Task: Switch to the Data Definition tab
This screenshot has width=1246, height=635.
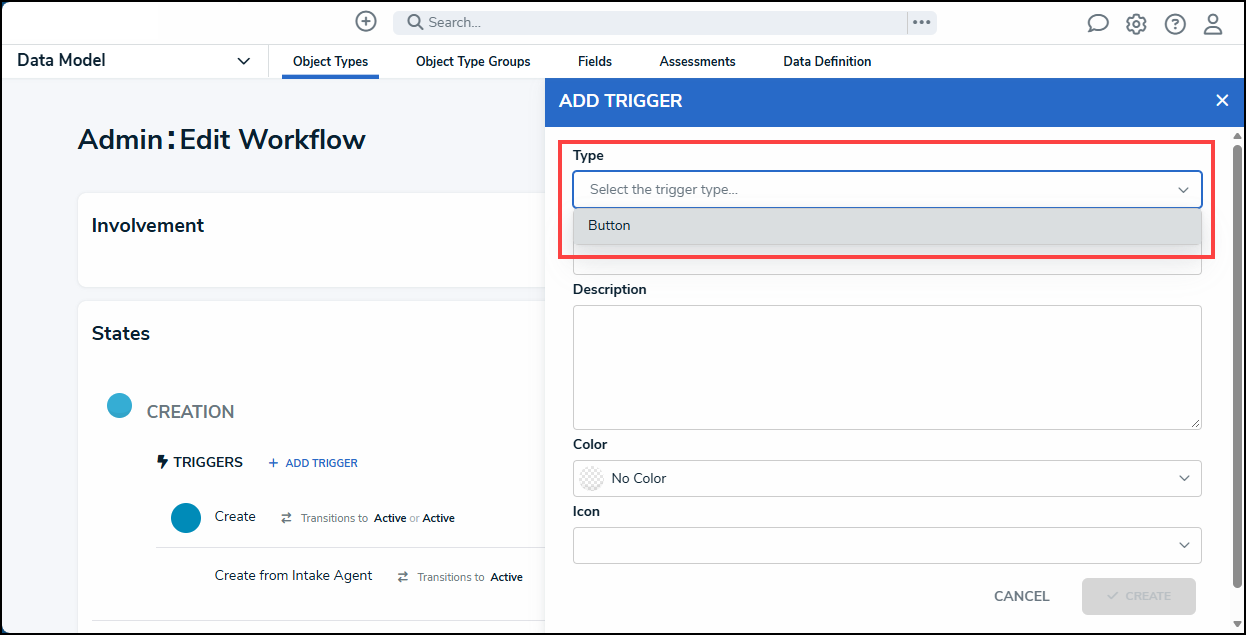Action: [827, 61]
